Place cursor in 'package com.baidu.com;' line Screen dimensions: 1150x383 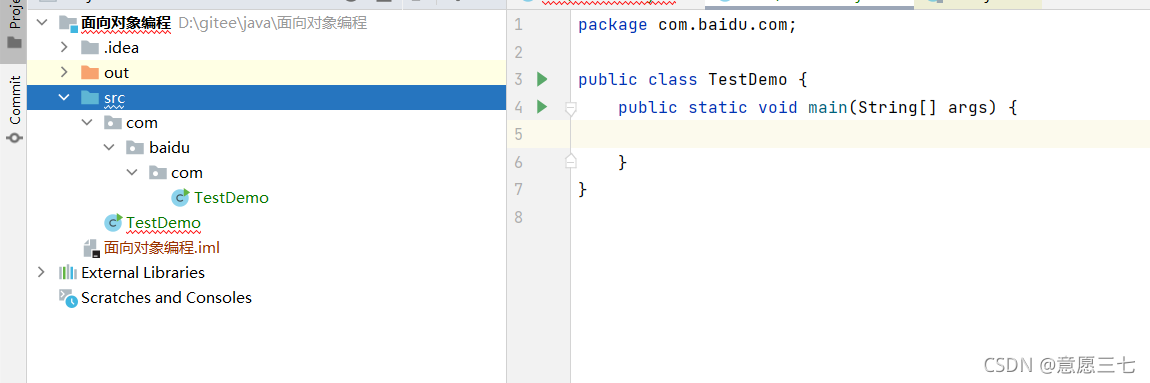686,25
